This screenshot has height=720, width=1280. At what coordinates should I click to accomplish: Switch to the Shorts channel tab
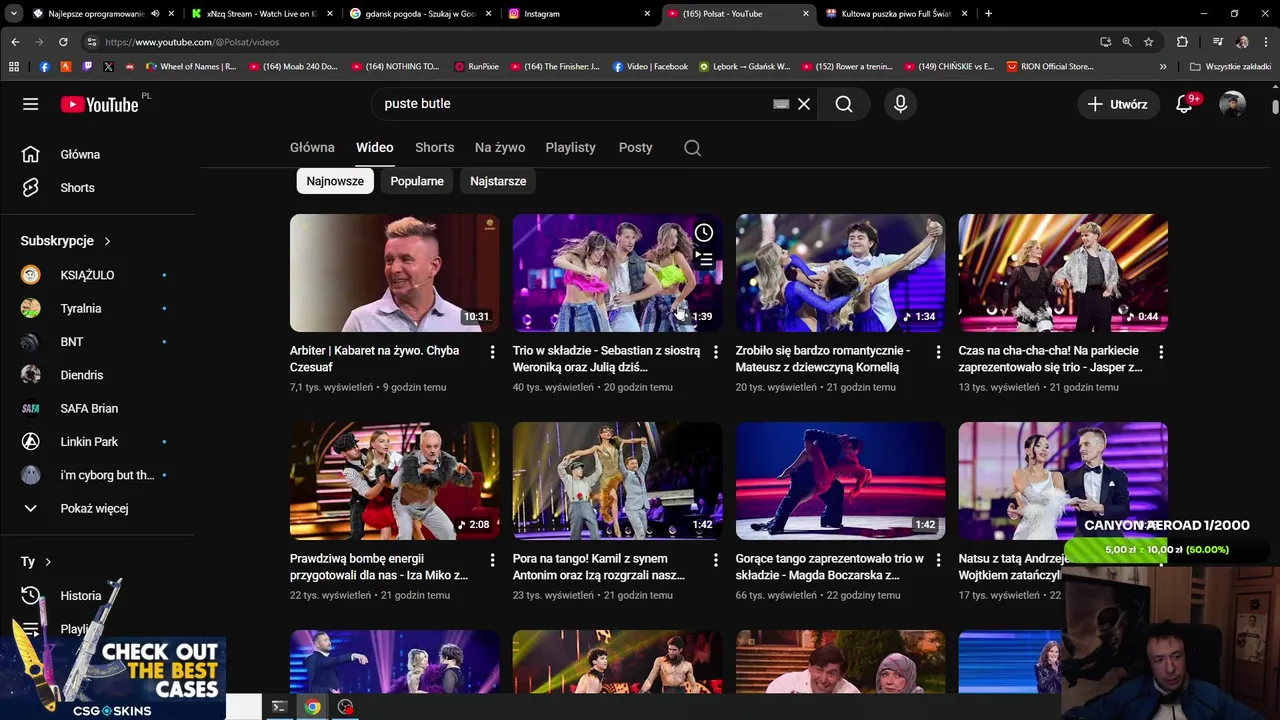[x=434, y=147]
